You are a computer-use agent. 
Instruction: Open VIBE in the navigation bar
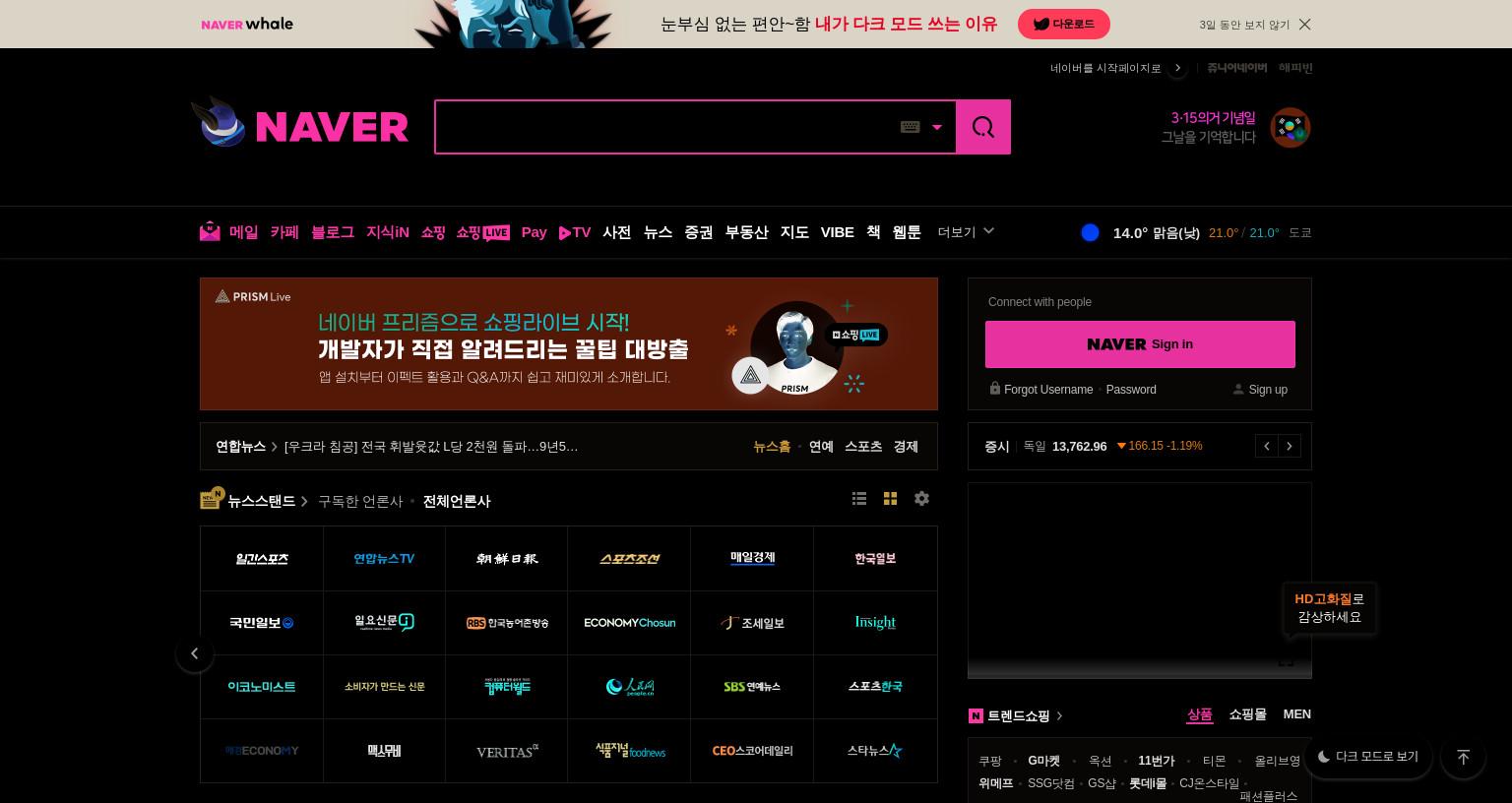coord(838,232)
